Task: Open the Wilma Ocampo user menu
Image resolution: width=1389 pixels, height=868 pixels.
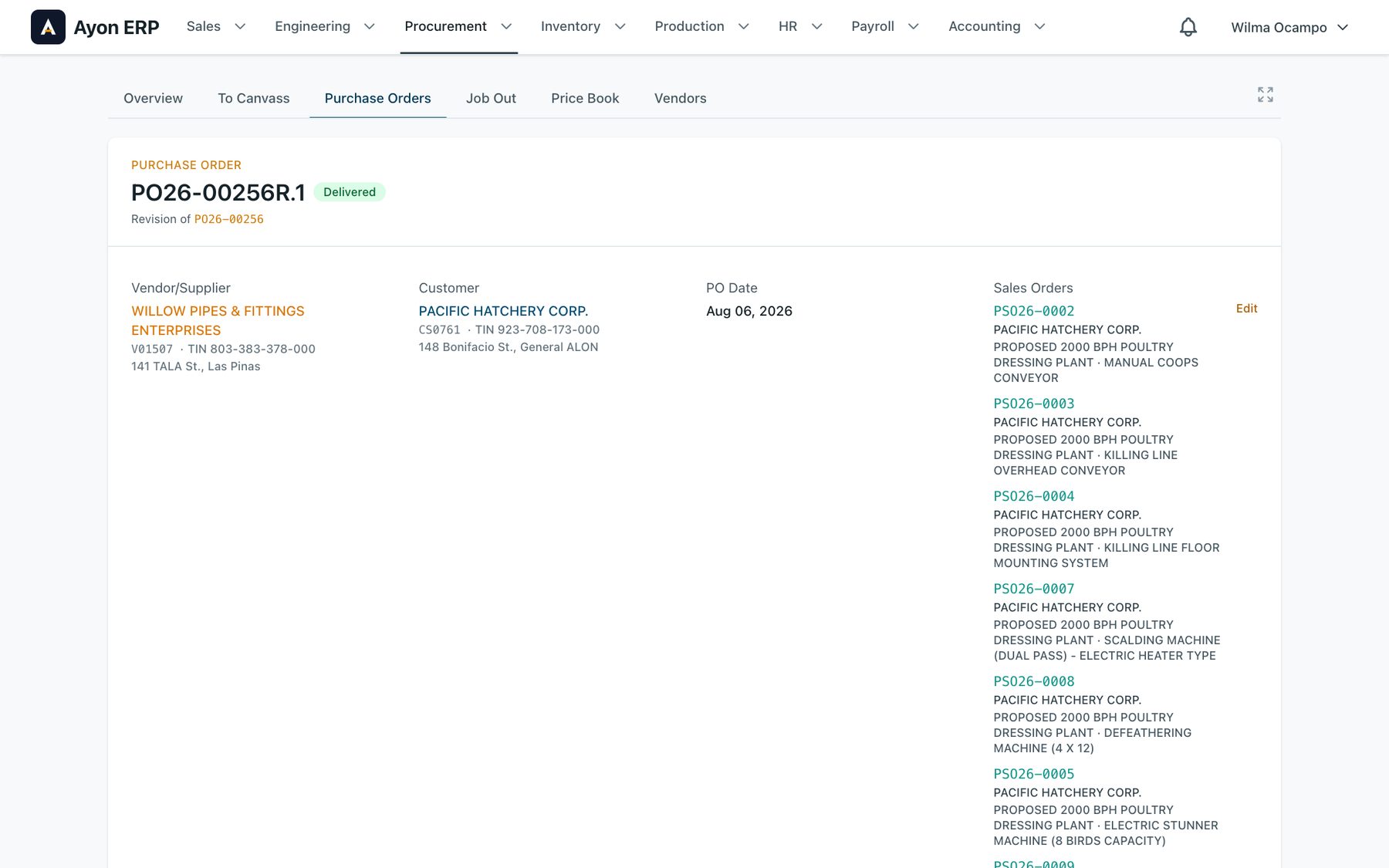Action: coord(1289,27)
